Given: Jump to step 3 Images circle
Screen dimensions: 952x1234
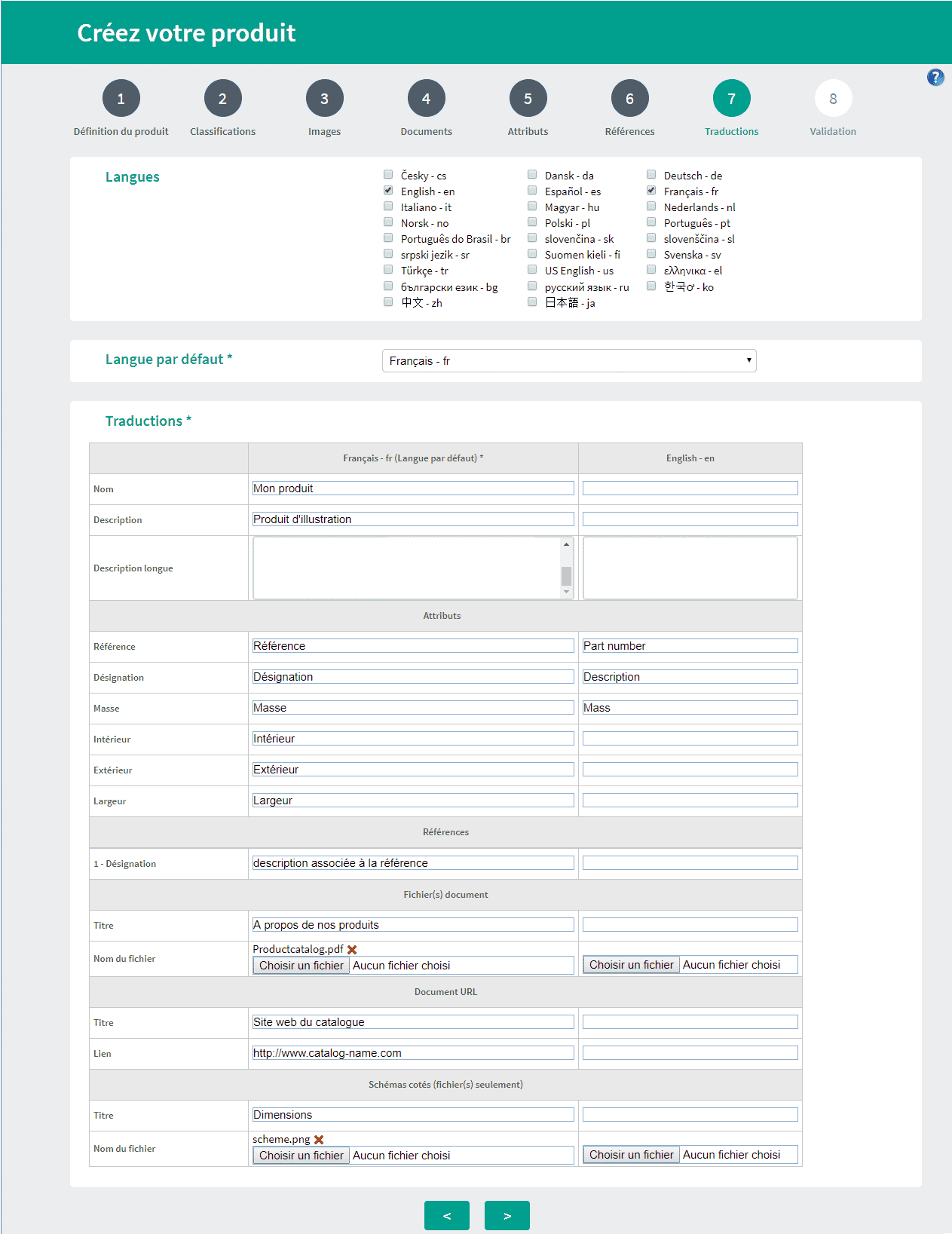Looking at the screenshot, I should click(x=324, y=99).
